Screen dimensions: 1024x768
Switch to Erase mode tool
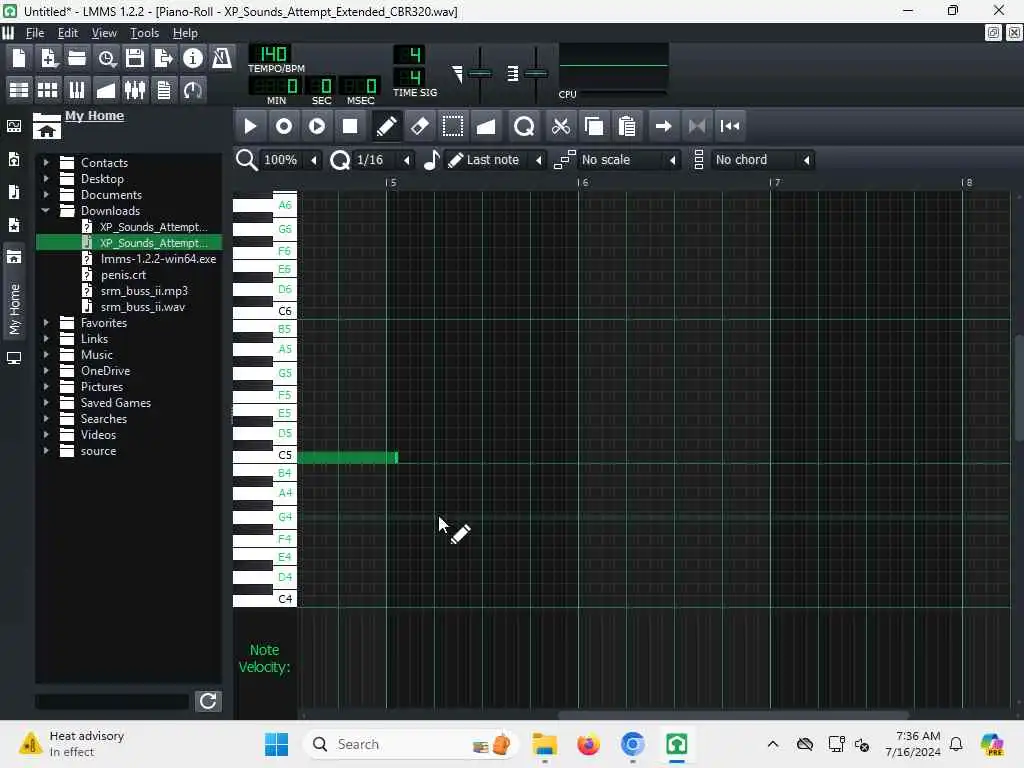point(419,126)
